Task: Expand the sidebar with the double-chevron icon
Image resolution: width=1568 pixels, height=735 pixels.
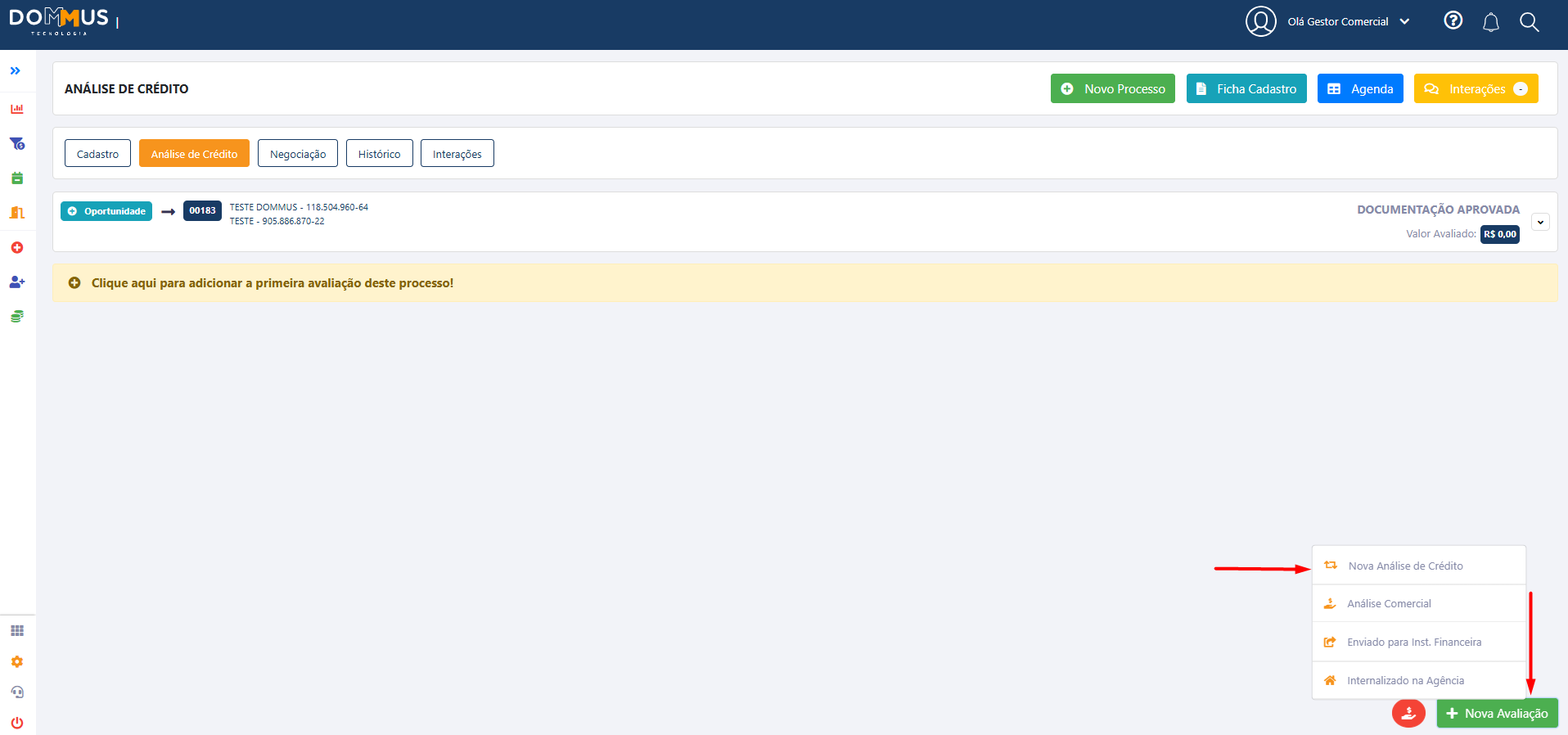Action: click(x=15, y=71)
